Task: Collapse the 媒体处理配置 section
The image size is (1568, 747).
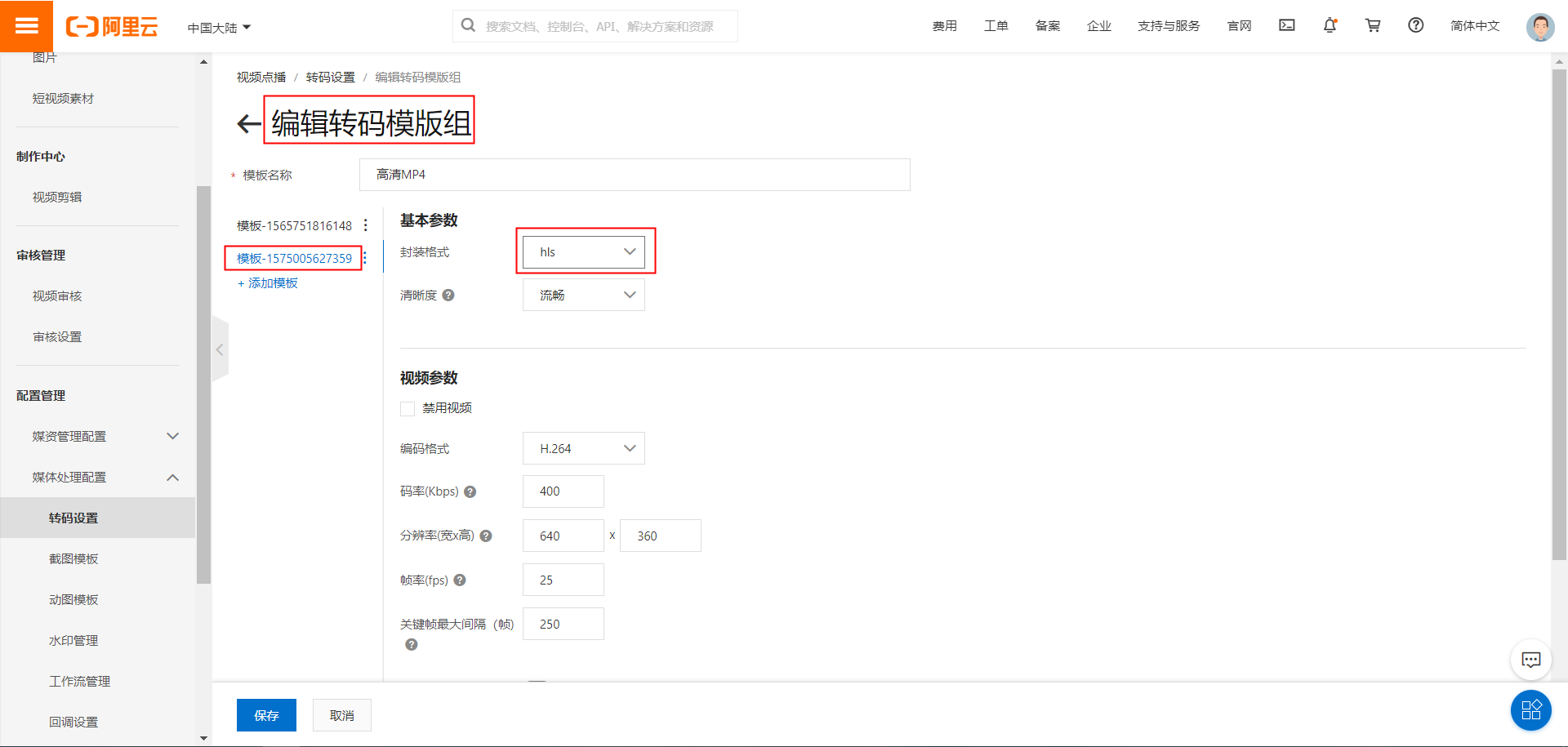Action: coord(172,478)
